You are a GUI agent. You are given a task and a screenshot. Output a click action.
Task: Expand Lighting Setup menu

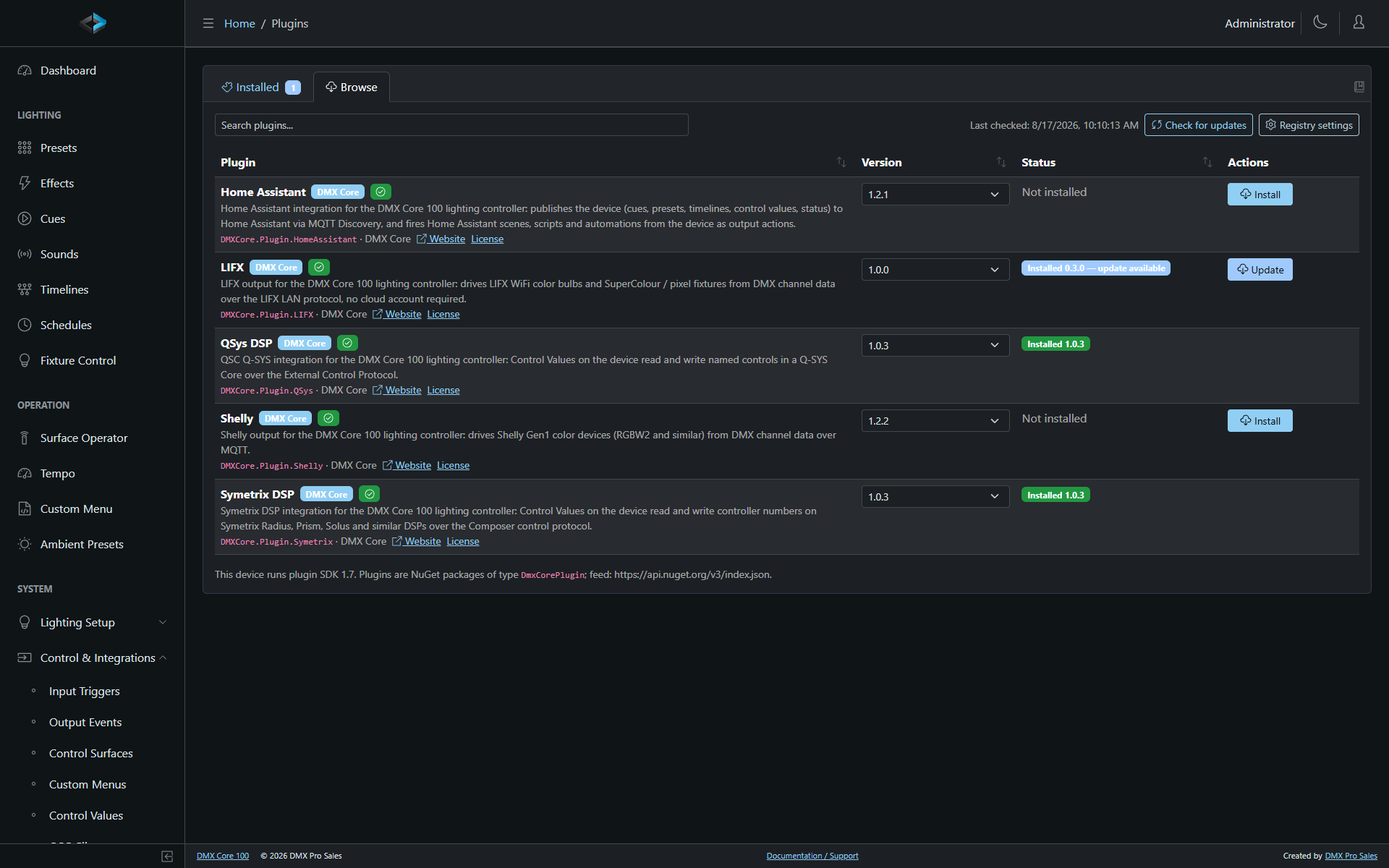click(x=92, y=622)
